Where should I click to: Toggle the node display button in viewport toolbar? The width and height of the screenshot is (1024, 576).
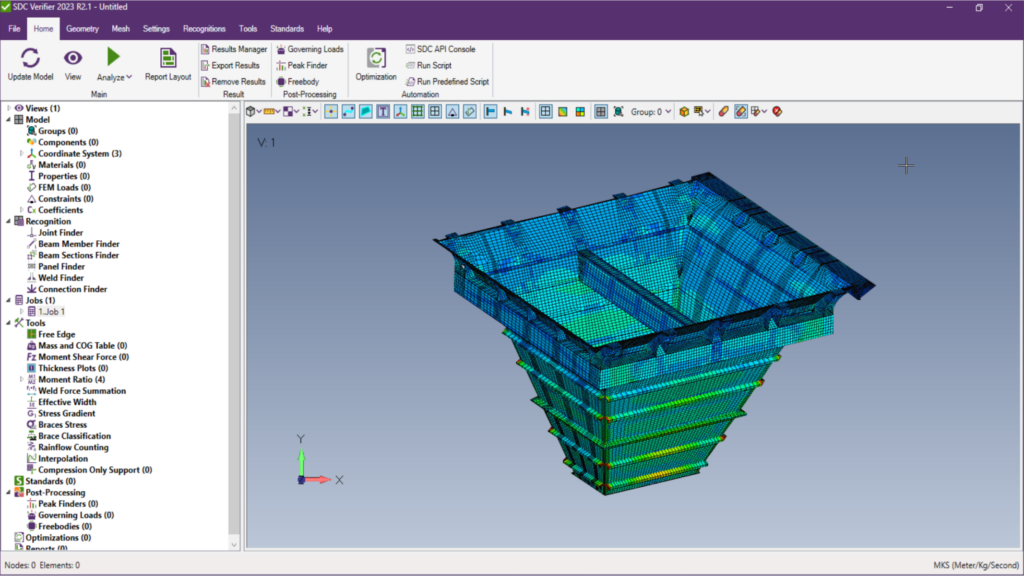point(330,111)
